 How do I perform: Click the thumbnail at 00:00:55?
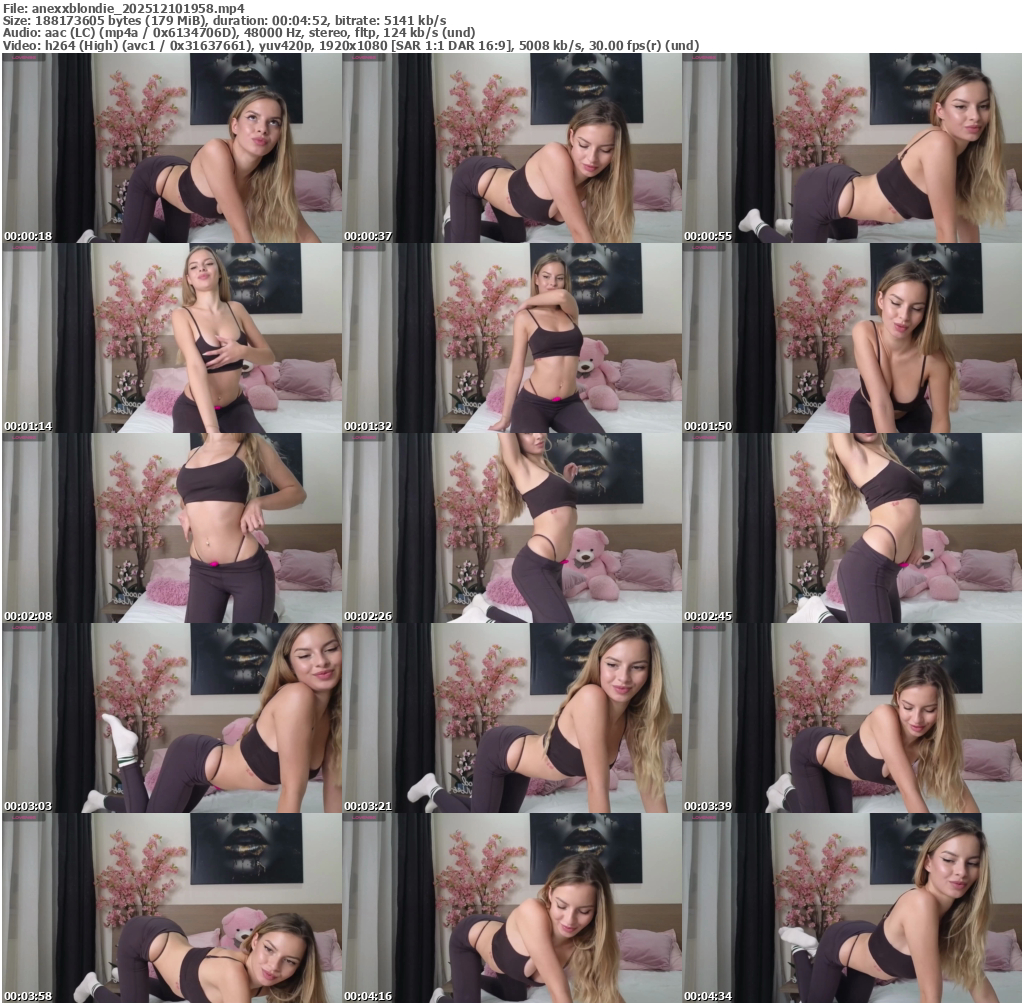[x=852, y=148]
